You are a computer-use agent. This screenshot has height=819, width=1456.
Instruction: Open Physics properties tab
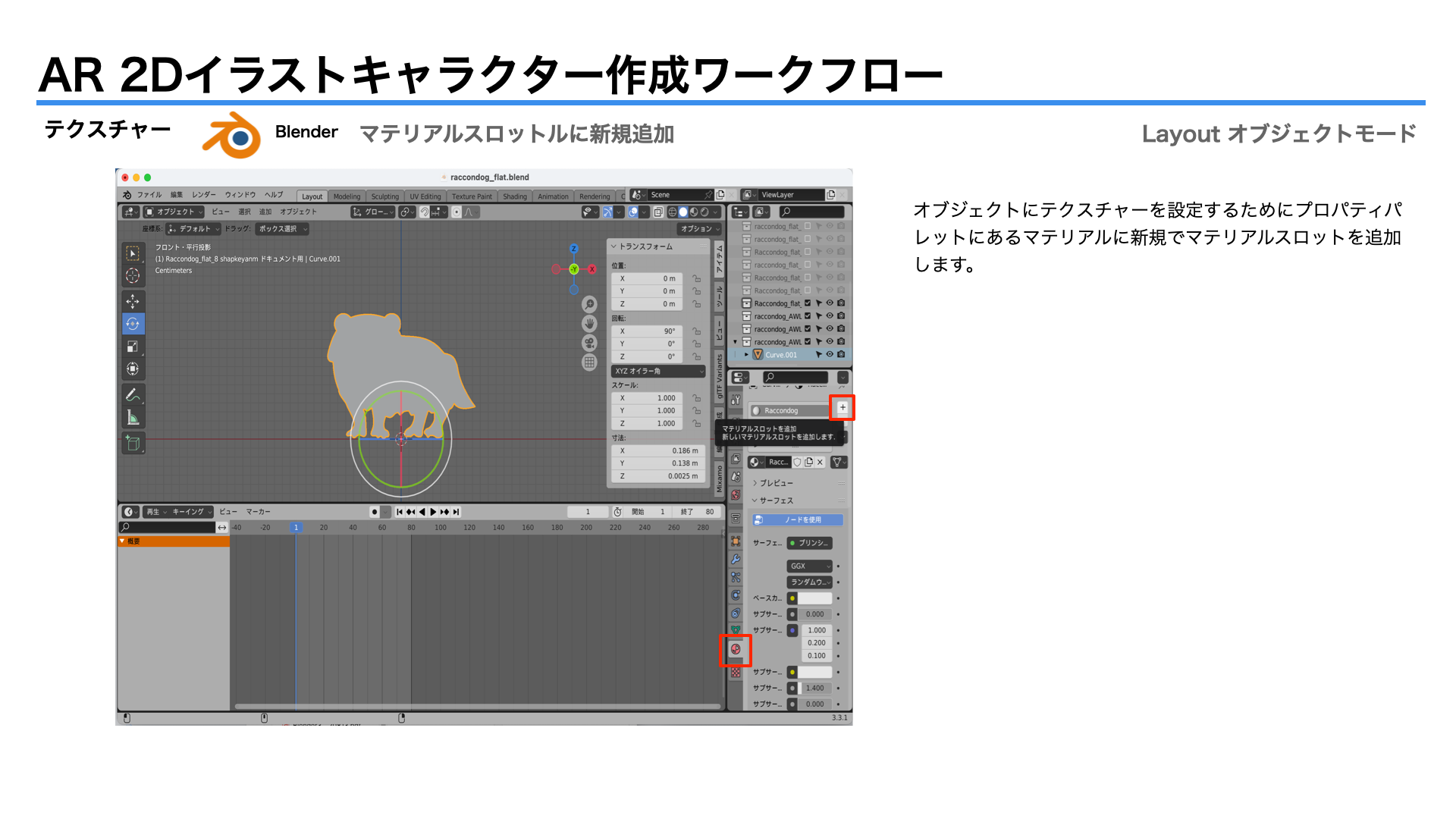[736, 595]
